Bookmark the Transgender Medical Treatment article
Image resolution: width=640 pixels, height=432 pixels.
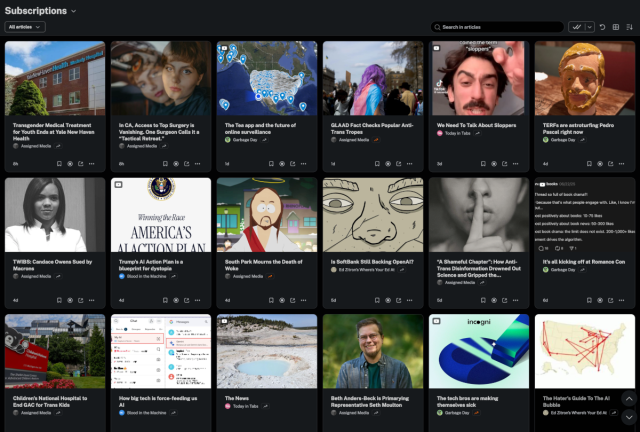pos(58,162)
